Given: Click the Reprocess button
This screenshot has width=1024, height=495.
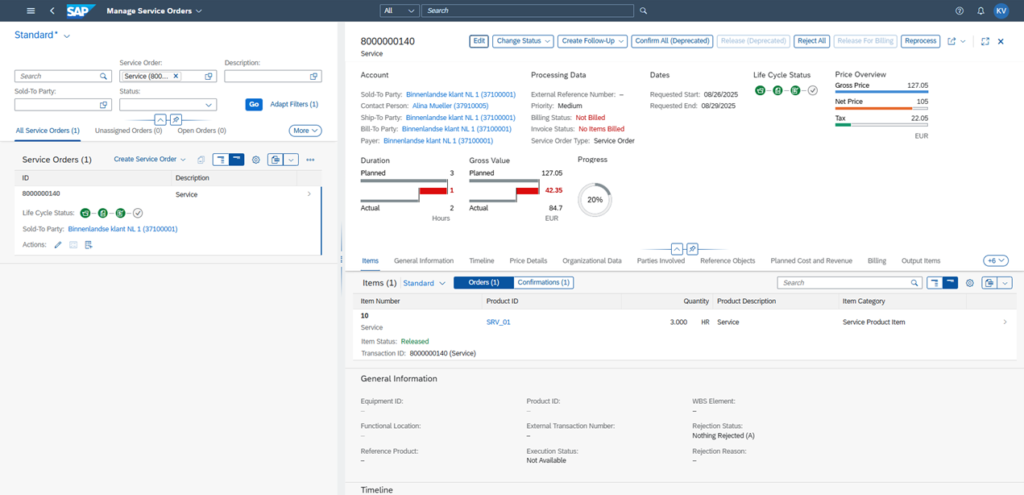Looking at the screenshot, I should [x=919, y=41].
